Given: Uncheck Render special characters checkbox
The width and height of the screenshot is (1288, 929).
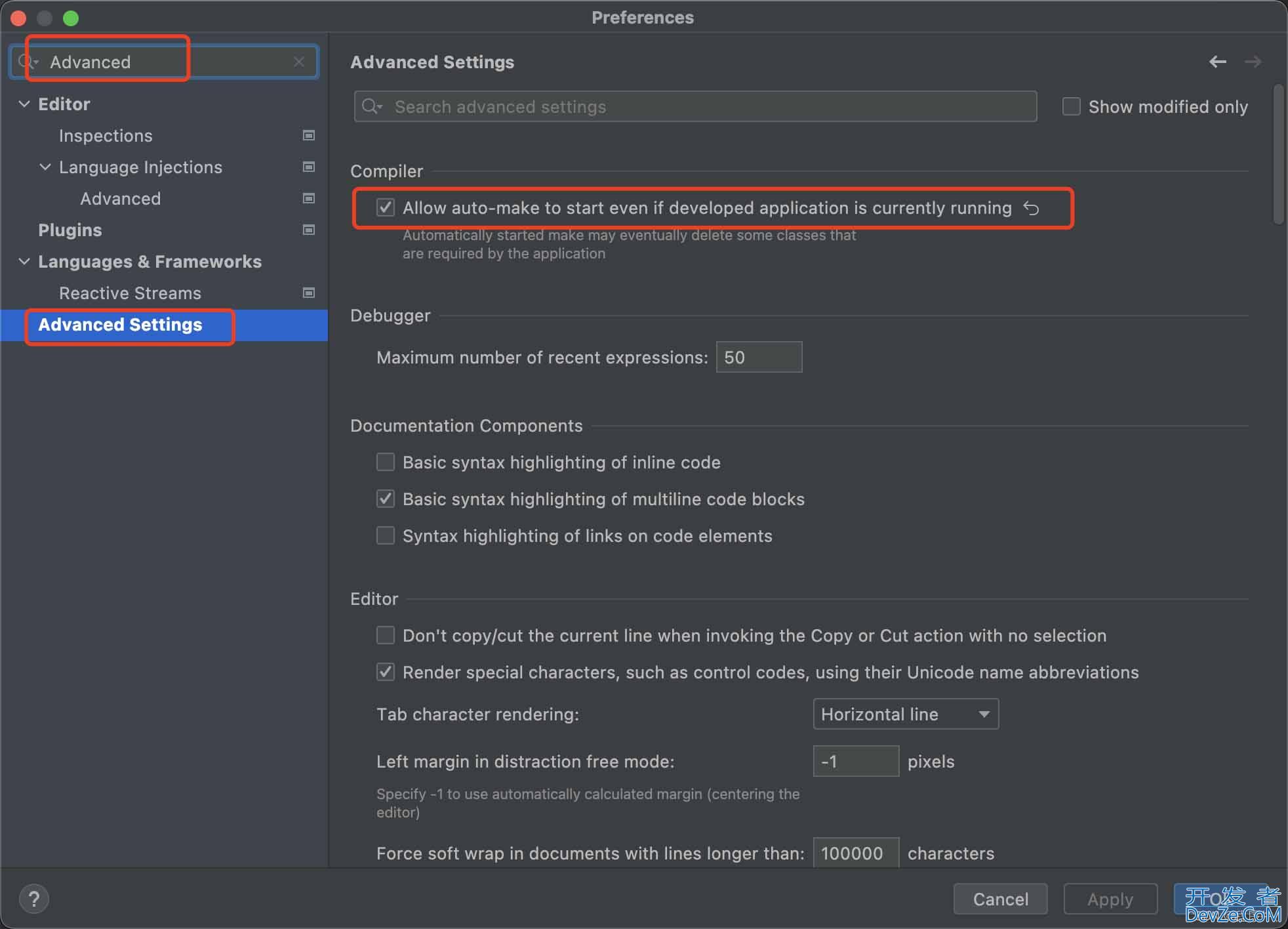Looking at the screenshot, I should (386, 672).
